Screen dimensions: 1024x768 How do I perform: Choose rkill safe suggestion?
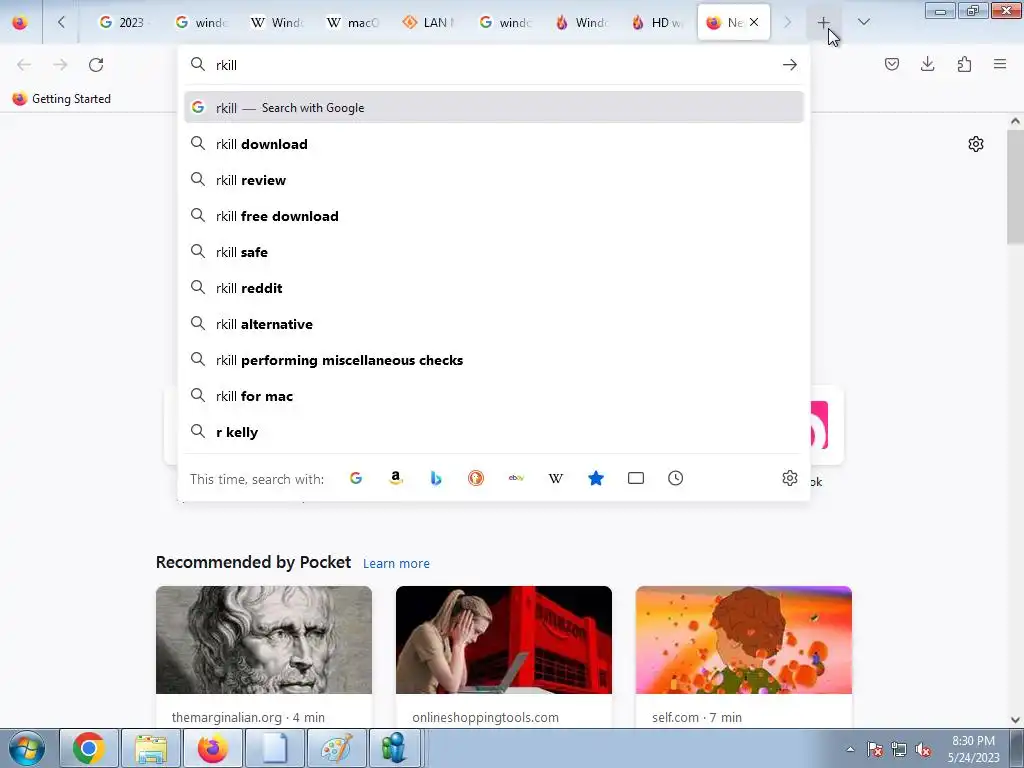pos(494,252)
